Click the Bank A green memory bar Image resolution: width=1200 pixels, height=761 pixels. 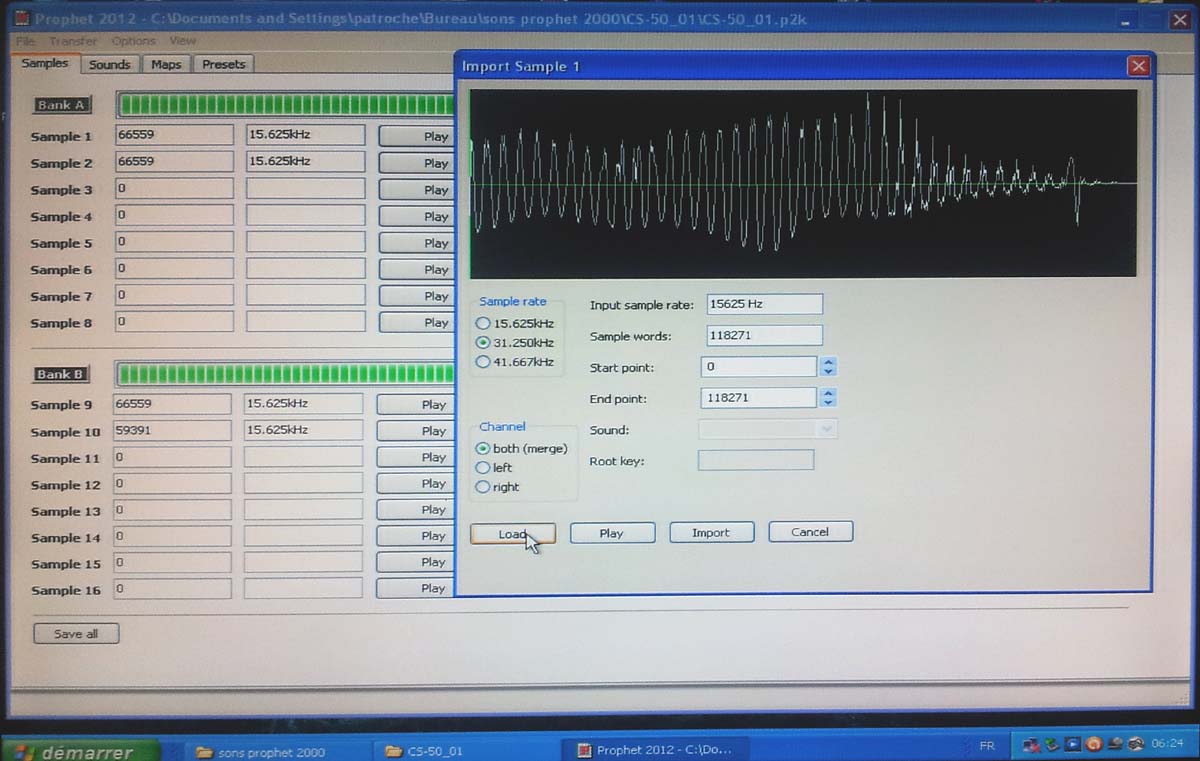pos(285,104)
